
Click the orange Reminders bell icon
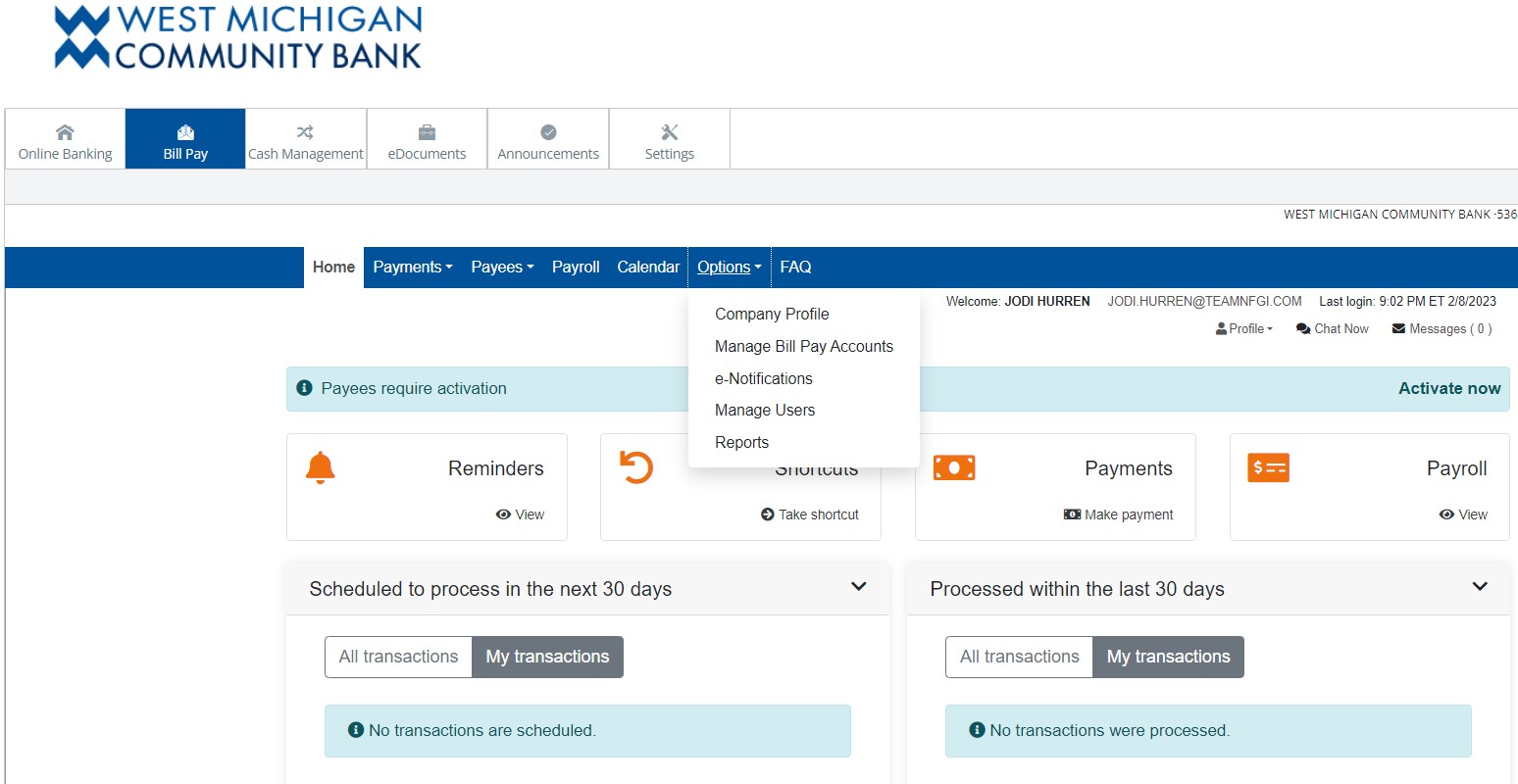[321, 467]
